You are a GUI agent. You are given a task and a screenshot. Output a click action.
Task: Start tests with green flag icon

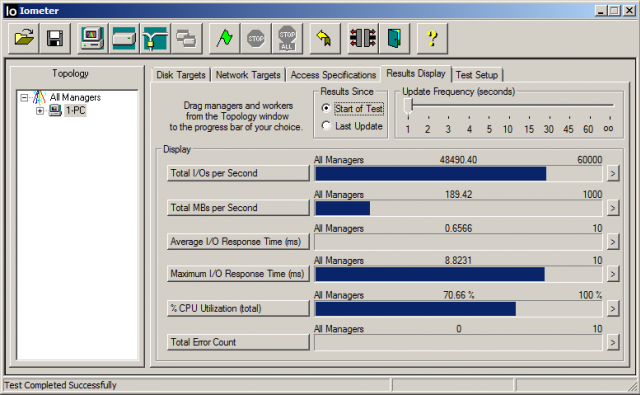[224, 38]
